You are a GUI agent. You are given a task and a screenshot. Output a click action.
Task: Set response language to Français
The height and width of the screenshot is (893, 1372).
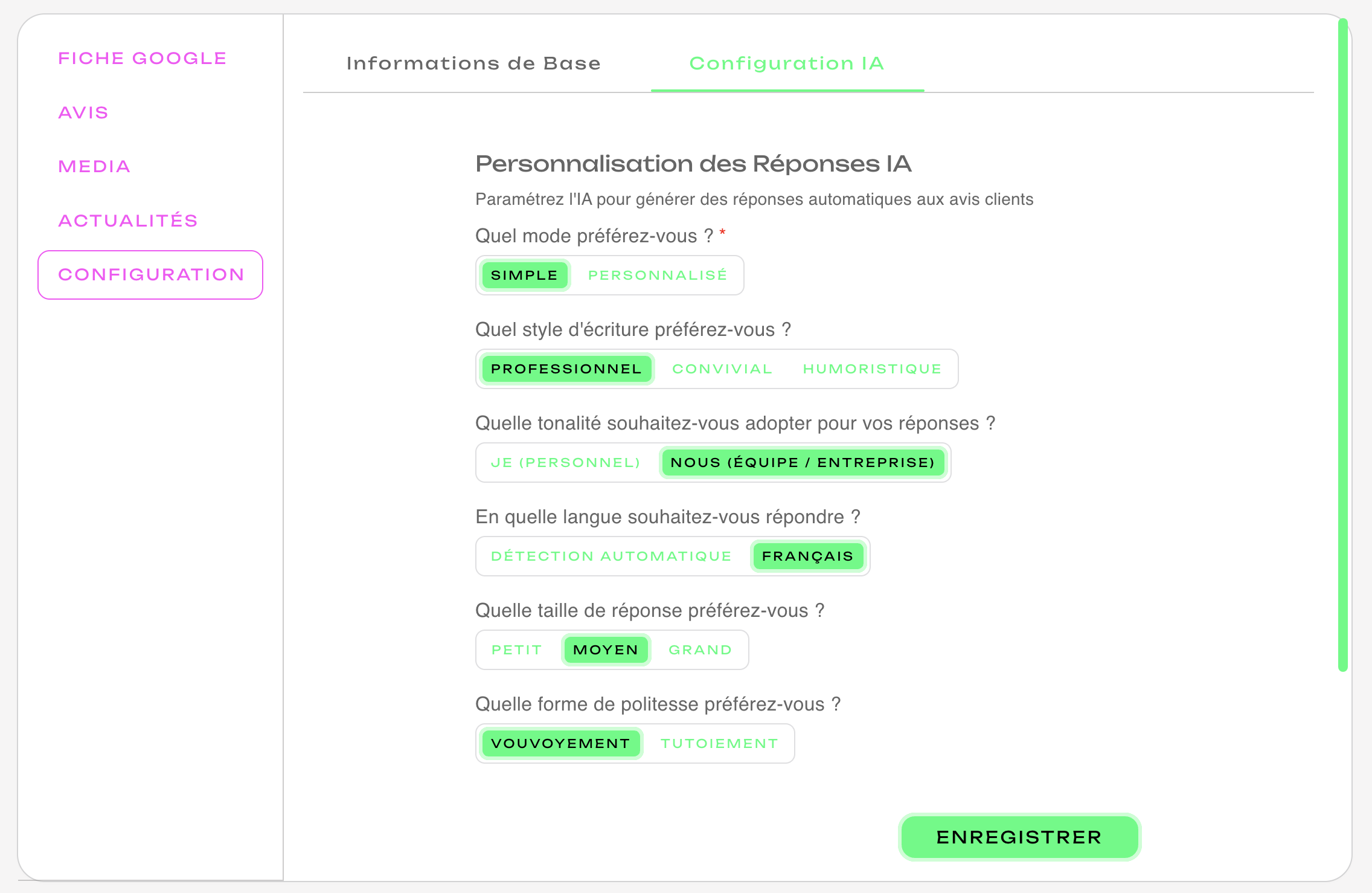pyautogui.click(x=808, y=556)
